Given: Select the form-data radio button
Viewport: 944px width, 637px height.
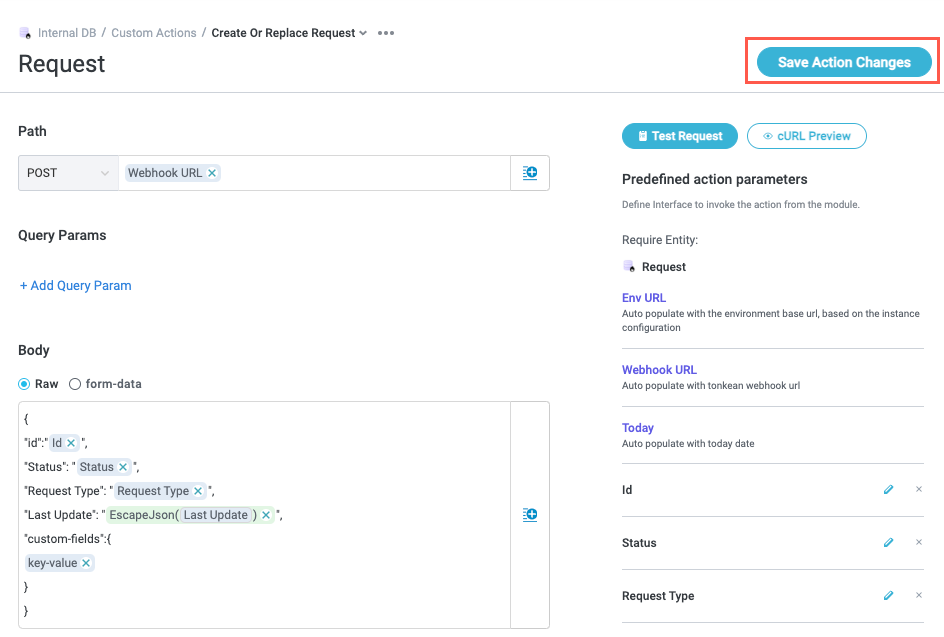Looking at the screenshot, I should click(x=75, y=384).
